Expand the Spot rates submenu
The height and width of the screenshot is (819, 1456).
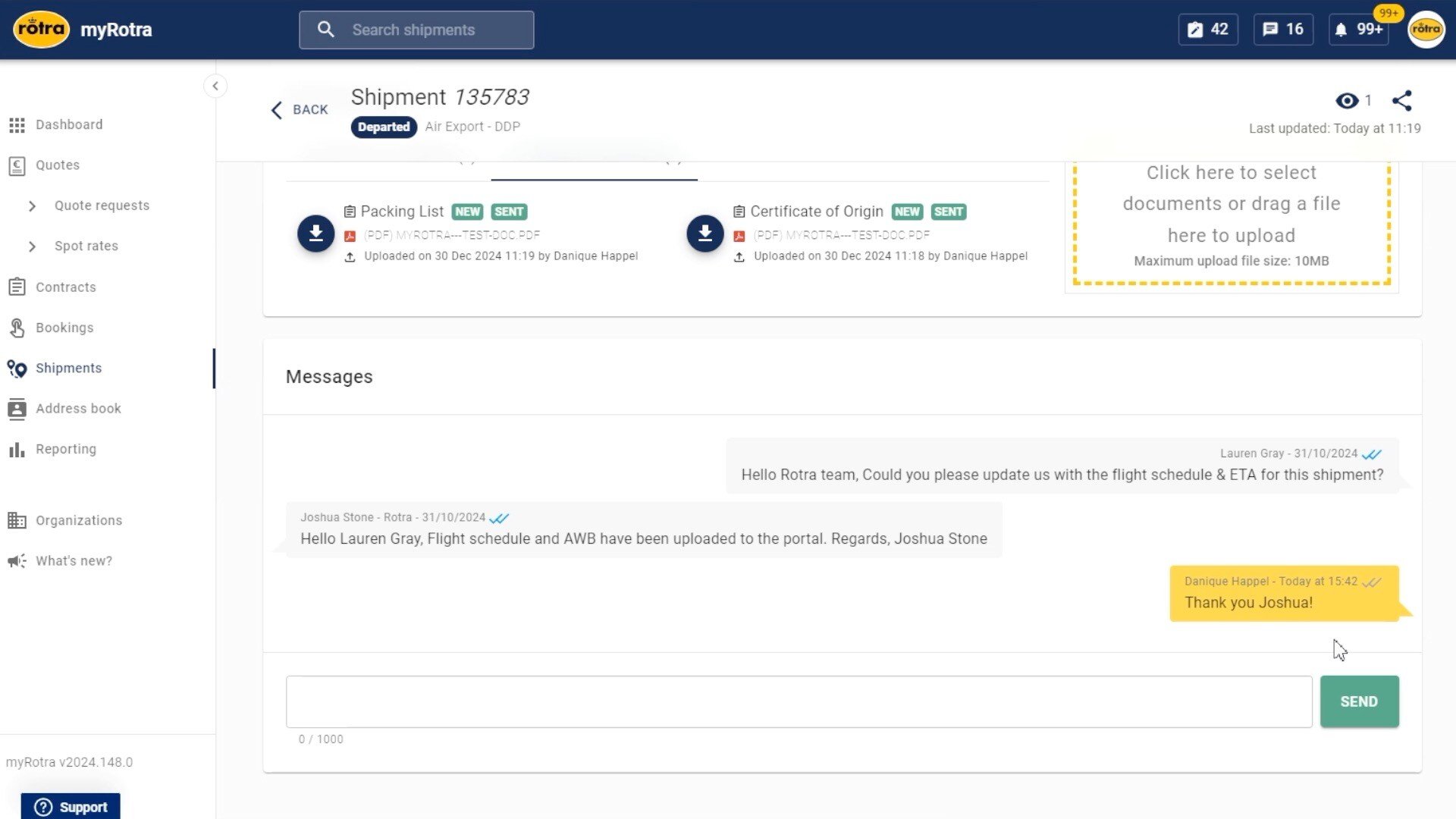click(x=86, y=246)
